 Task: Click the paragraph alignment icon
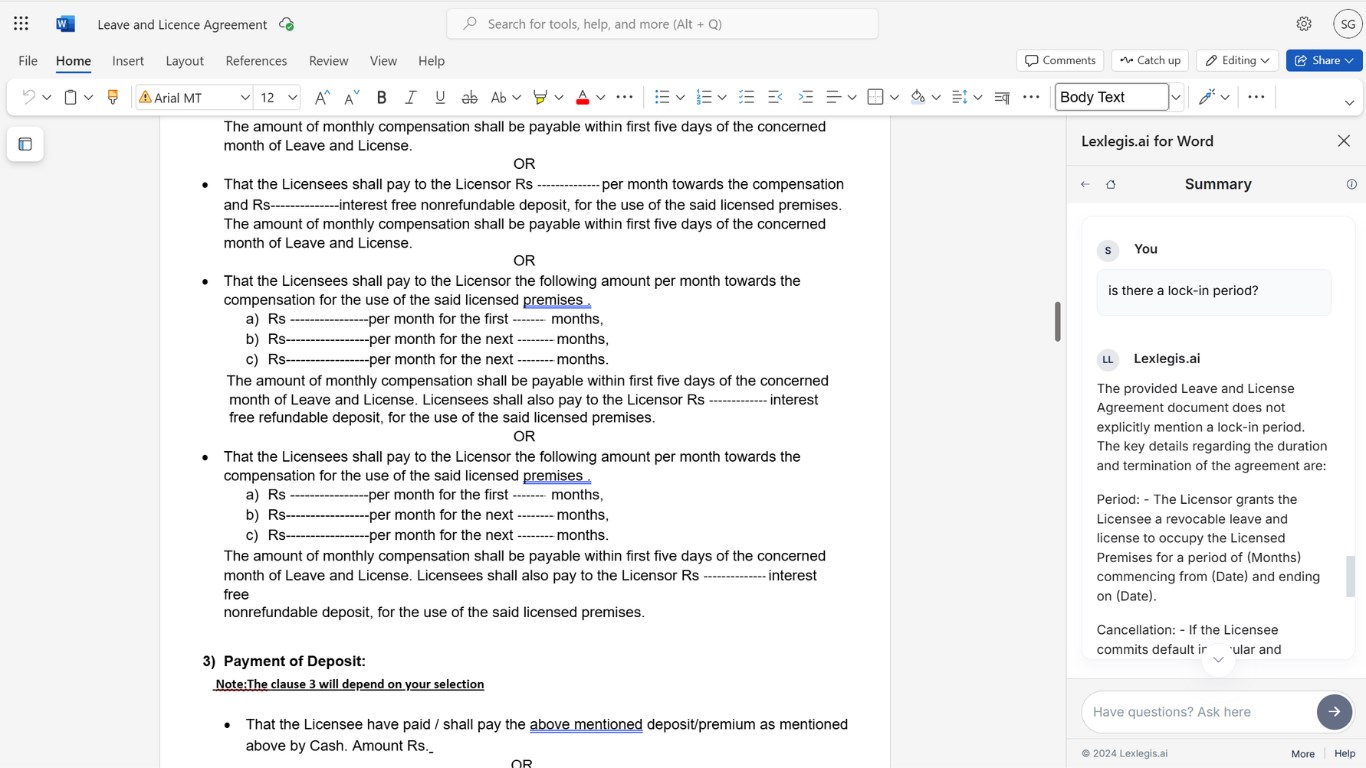point(834,97)
